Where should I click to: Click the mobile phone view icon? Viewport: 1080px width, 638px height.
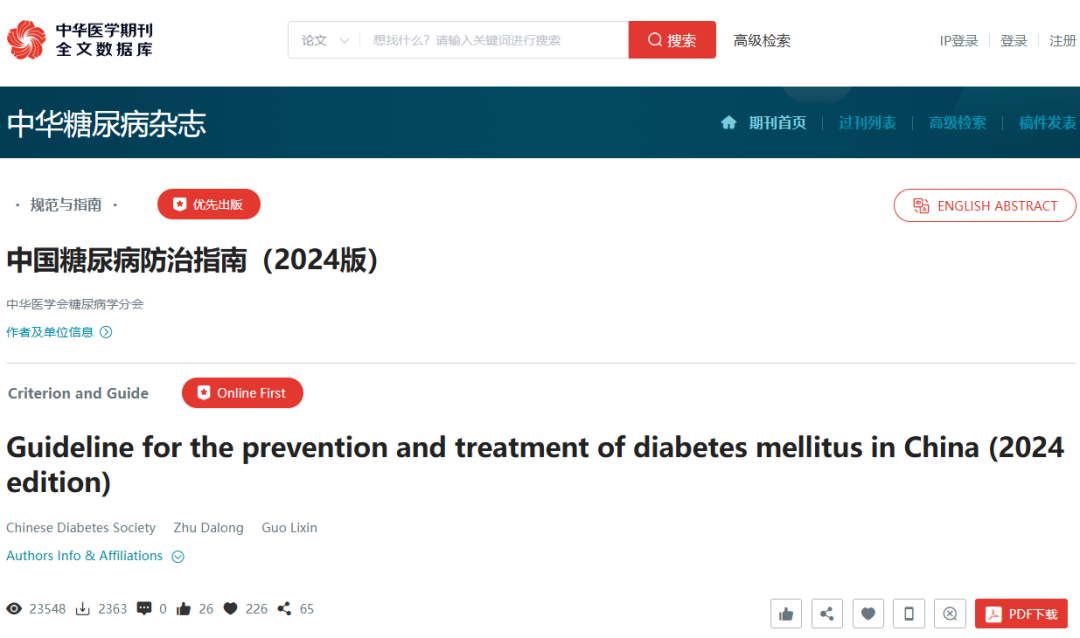pyautogui.click(x=909, y=613)
